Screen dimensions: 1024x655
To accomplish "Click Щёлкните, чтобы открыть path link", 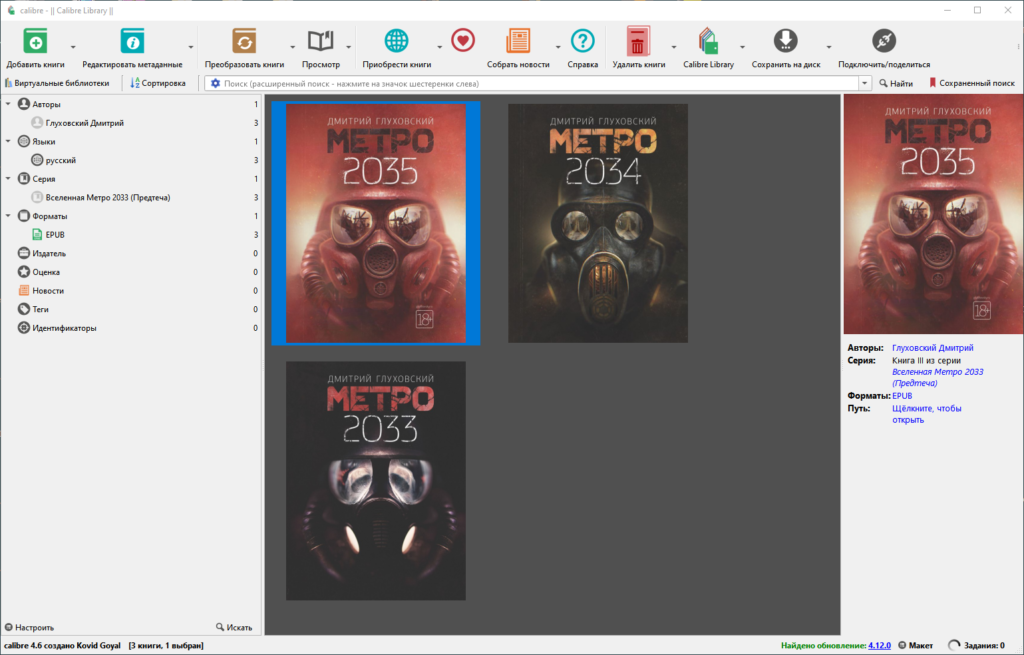I will tap(927, 414).
